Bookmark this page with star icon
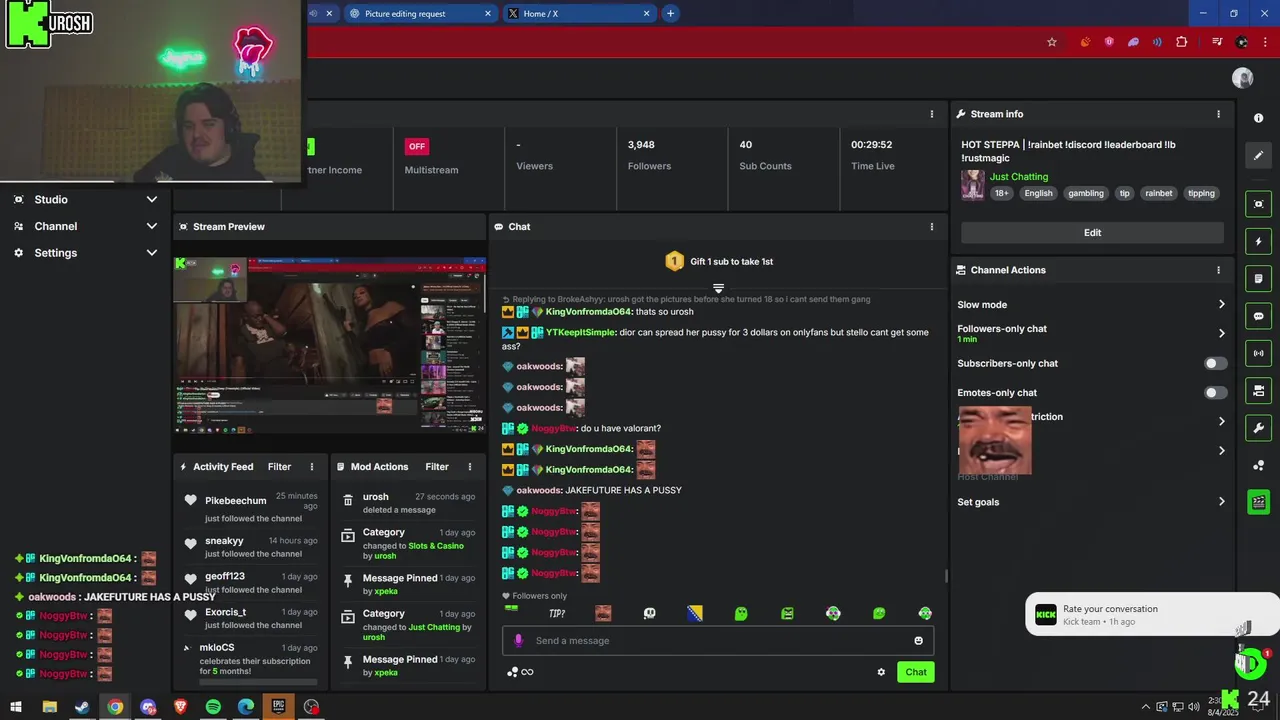 click(1052, 42)
